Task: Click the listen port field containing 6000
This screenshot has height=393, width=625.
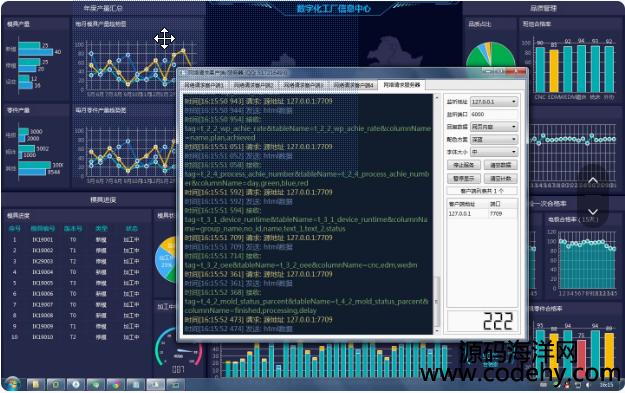Action: [494, 114]
